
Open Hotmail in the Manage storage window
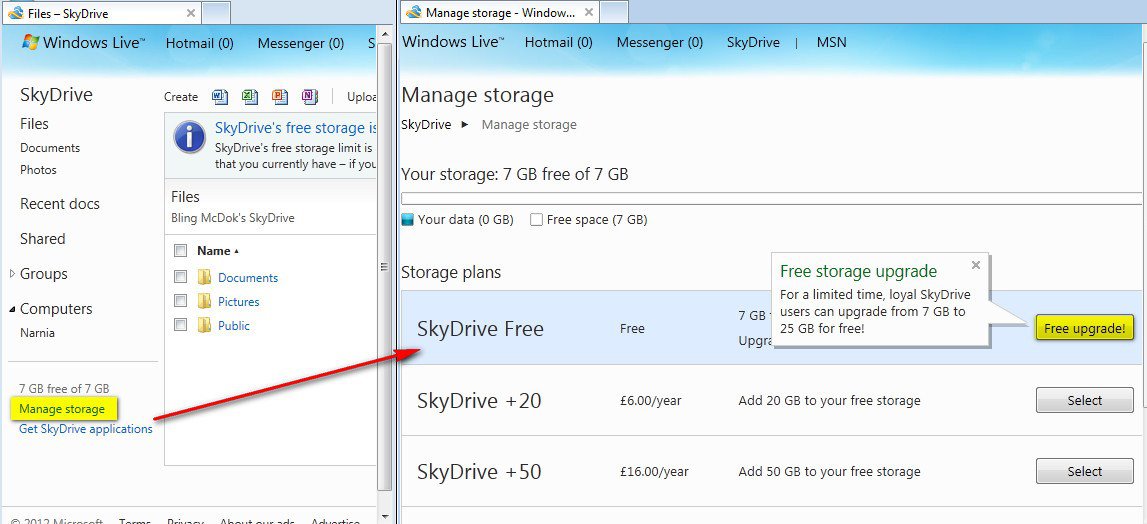click(559, 42)
